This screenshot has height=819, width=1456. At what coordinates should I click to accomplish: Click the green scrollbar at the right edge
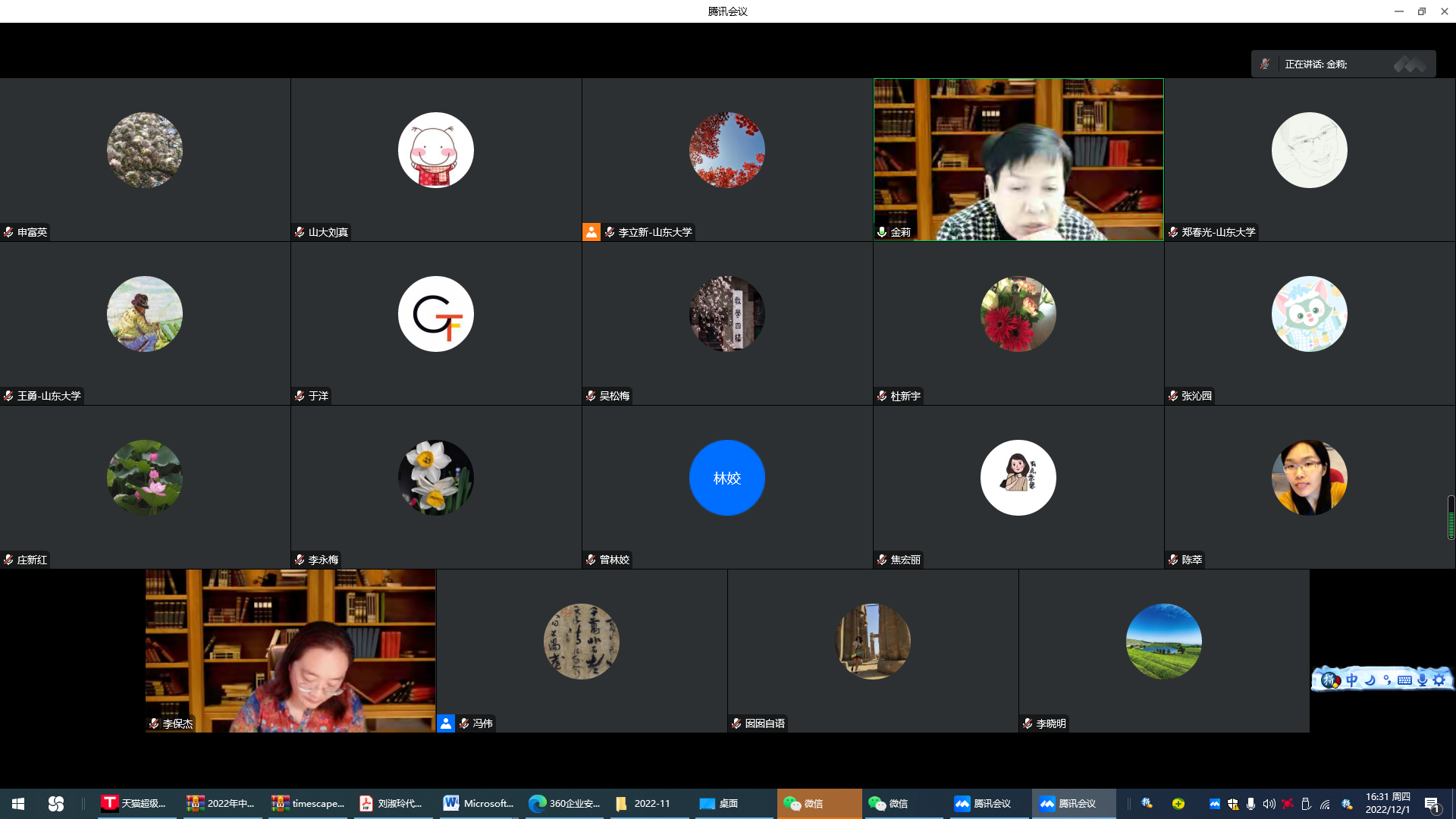tap(1451, 518)
